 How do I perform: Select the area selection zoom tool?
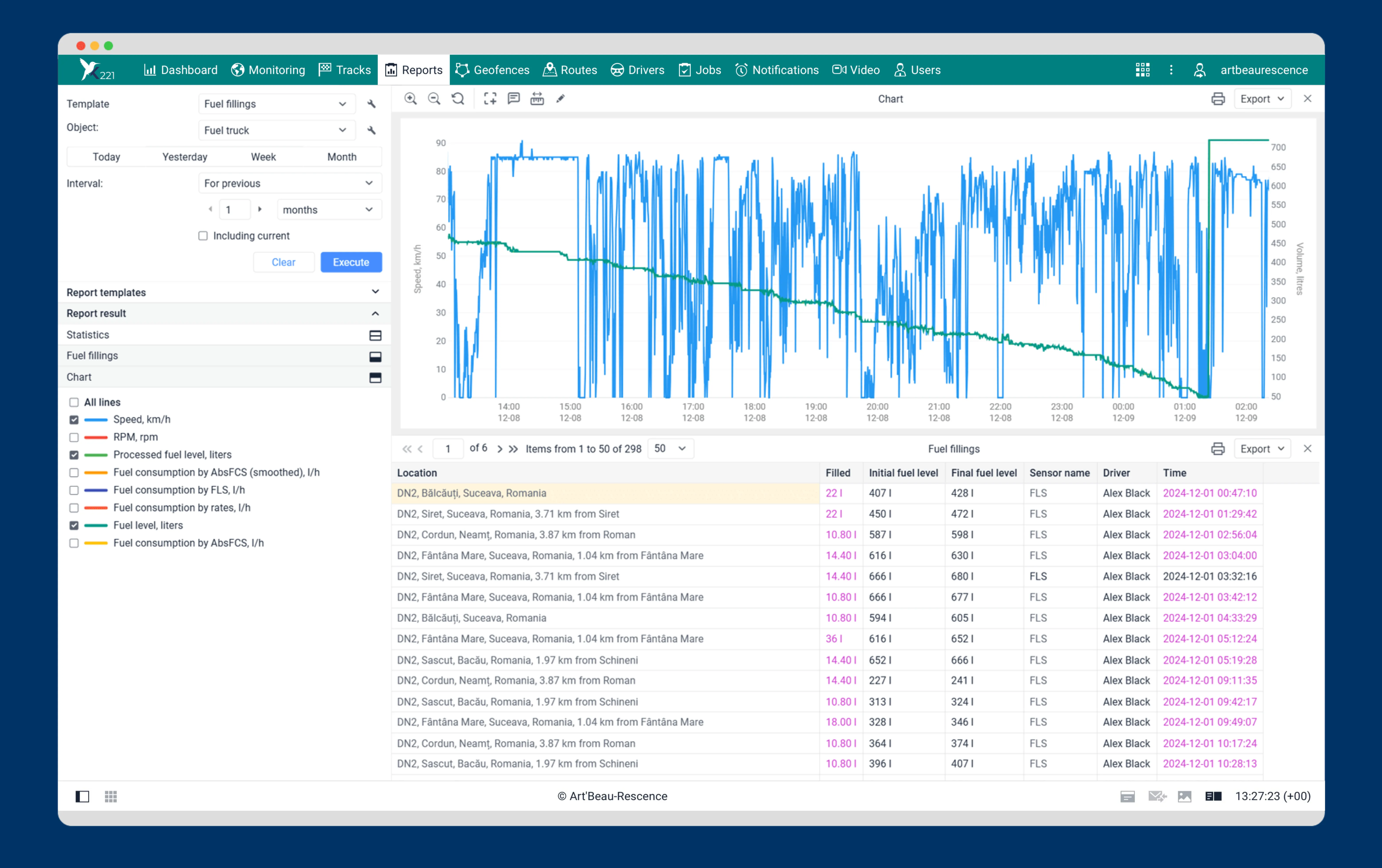click(x=490, y=99)
